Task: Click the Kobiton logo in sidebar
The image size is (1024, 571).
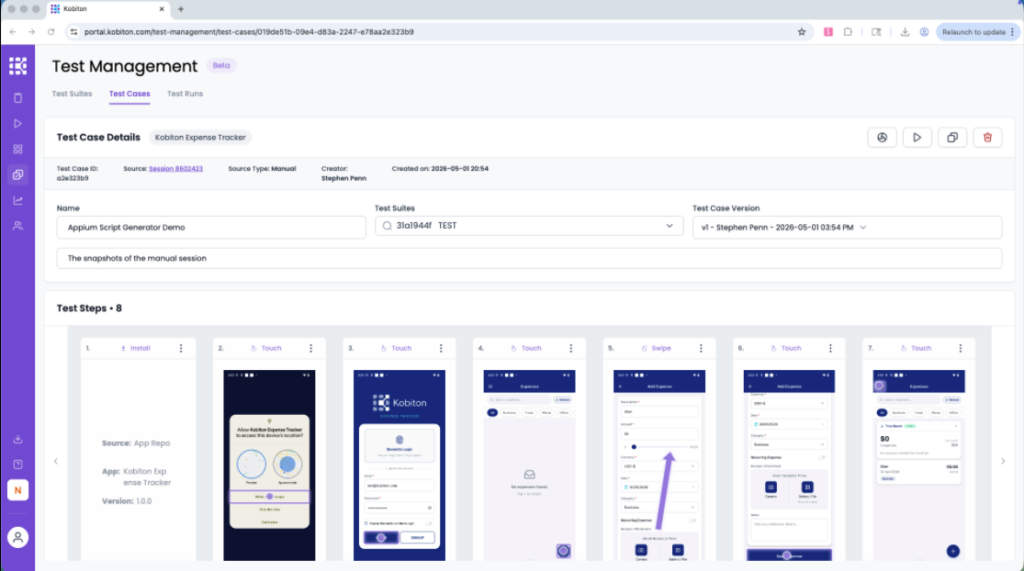Action: click(18, 65)
